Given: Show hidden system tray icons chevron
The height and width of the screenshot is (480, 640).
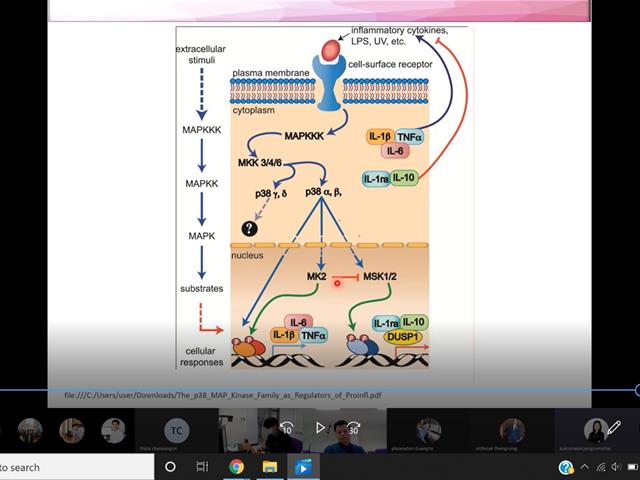Looking at the screenshot, I should click(x=584, y=467).
